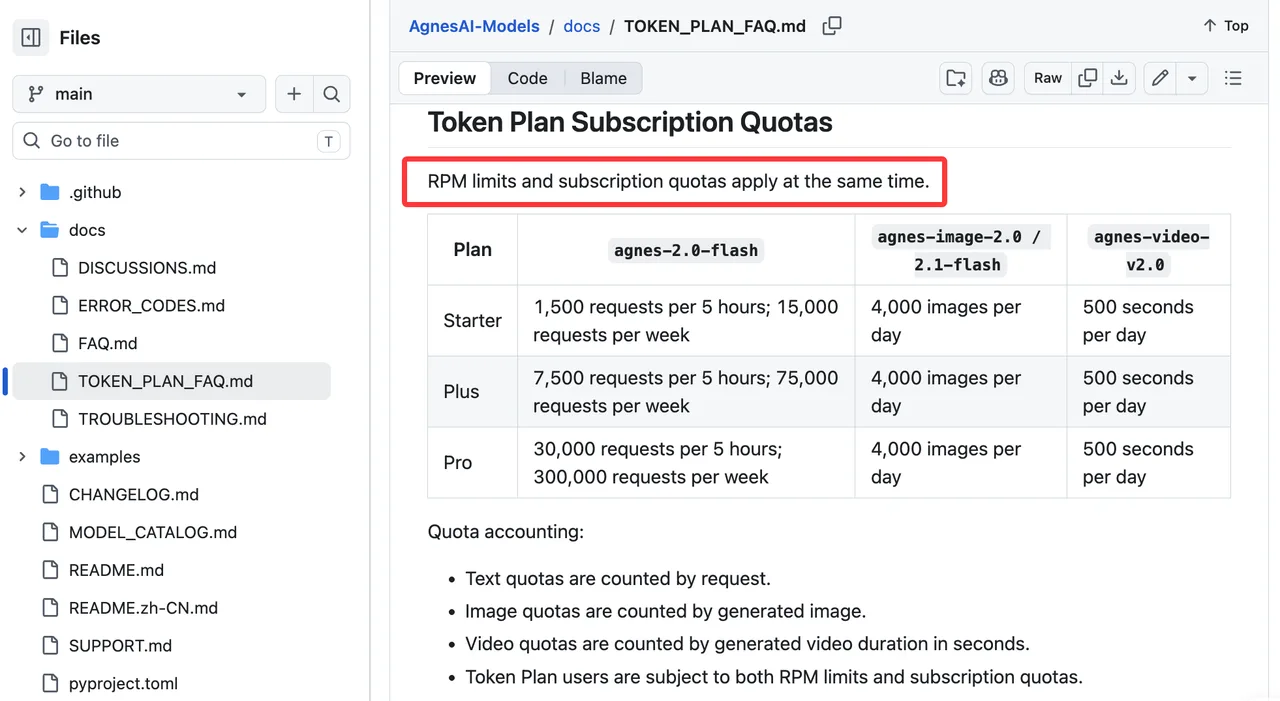Image resolution: width=1280 pixels, height=701 pixels.
Task: Click 'Text quotas are counted by request.'
Action: (x=618, y=579)
